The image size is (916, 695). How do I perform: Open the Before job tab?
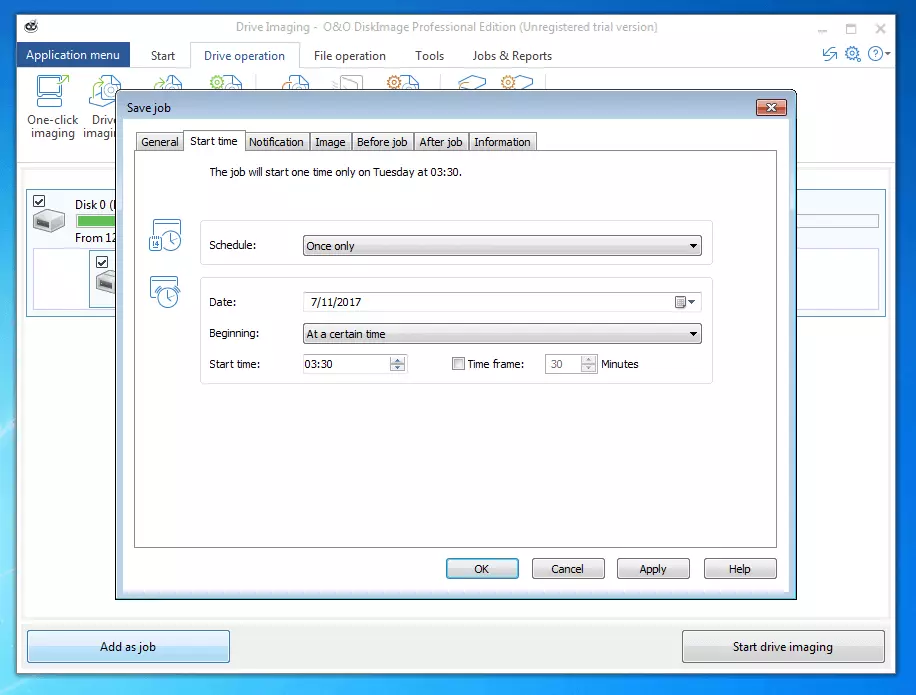[382, 142]
